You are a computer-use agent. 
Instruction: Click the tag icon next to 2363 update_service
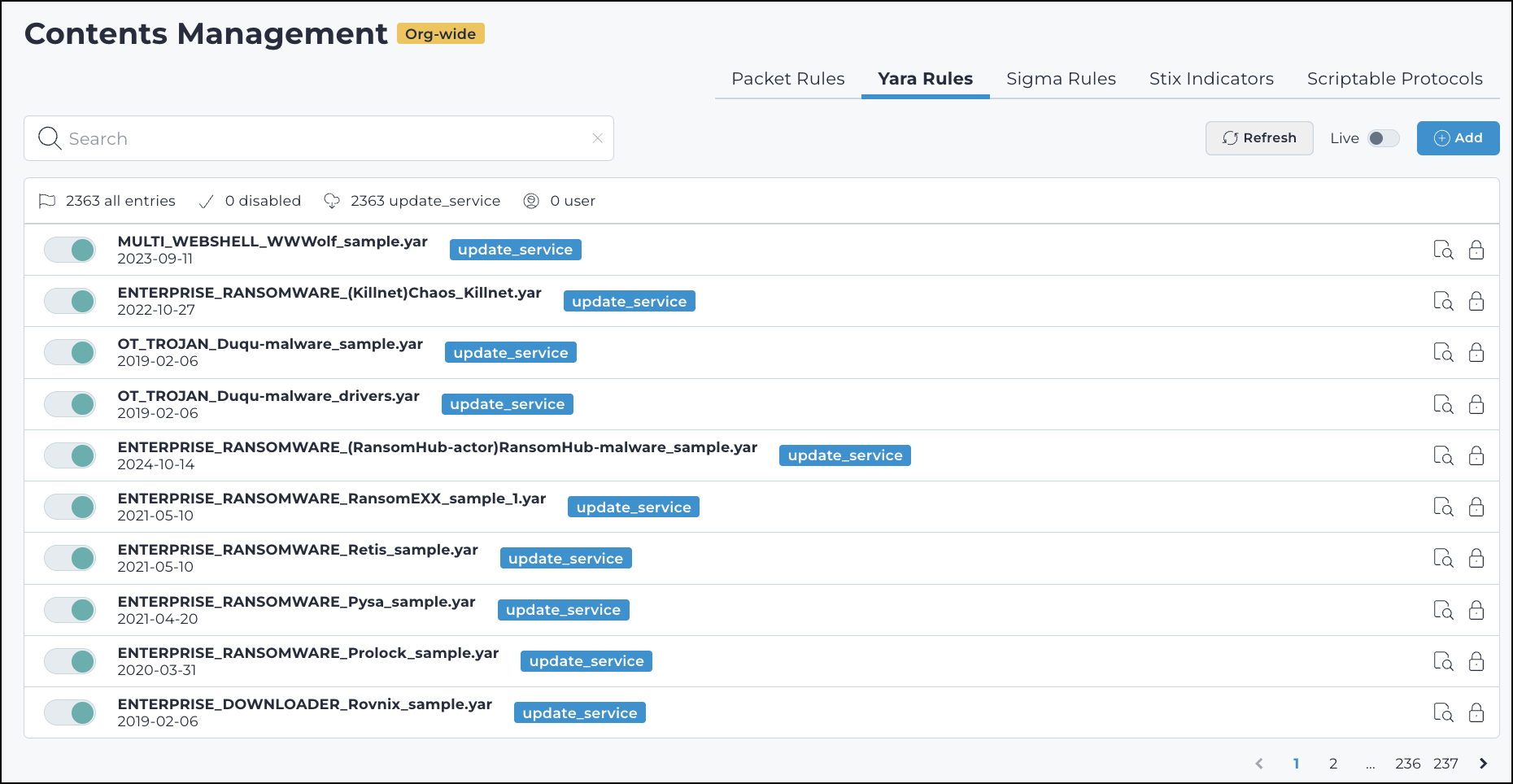click(x=332, y=201)
